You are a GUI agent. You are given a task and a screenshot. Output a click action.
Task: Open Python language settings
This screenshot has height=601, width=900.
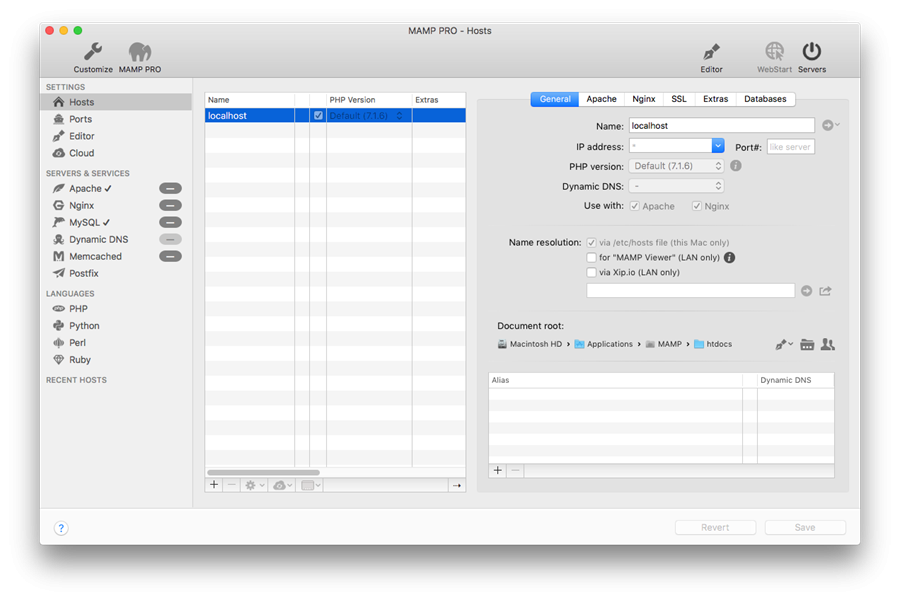coord(84,326)
